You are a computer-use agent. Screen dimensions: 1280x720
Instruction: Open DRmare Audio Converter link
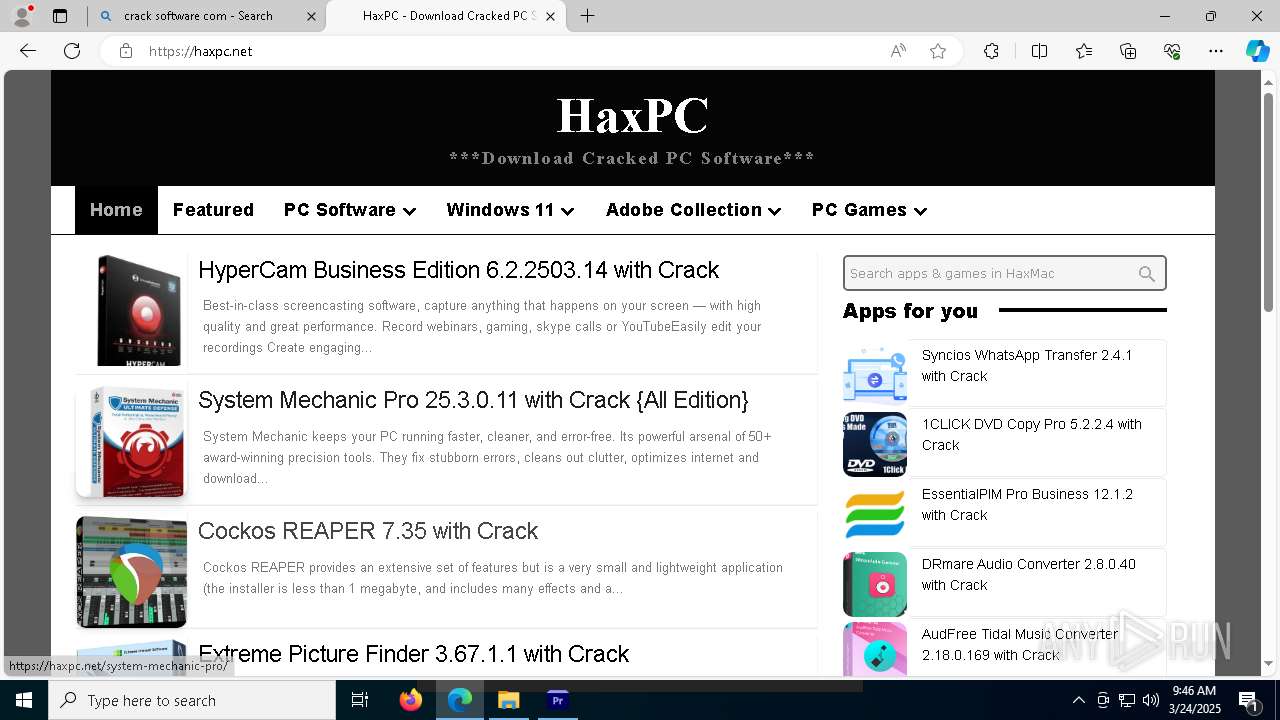[x=1028, y=575]
